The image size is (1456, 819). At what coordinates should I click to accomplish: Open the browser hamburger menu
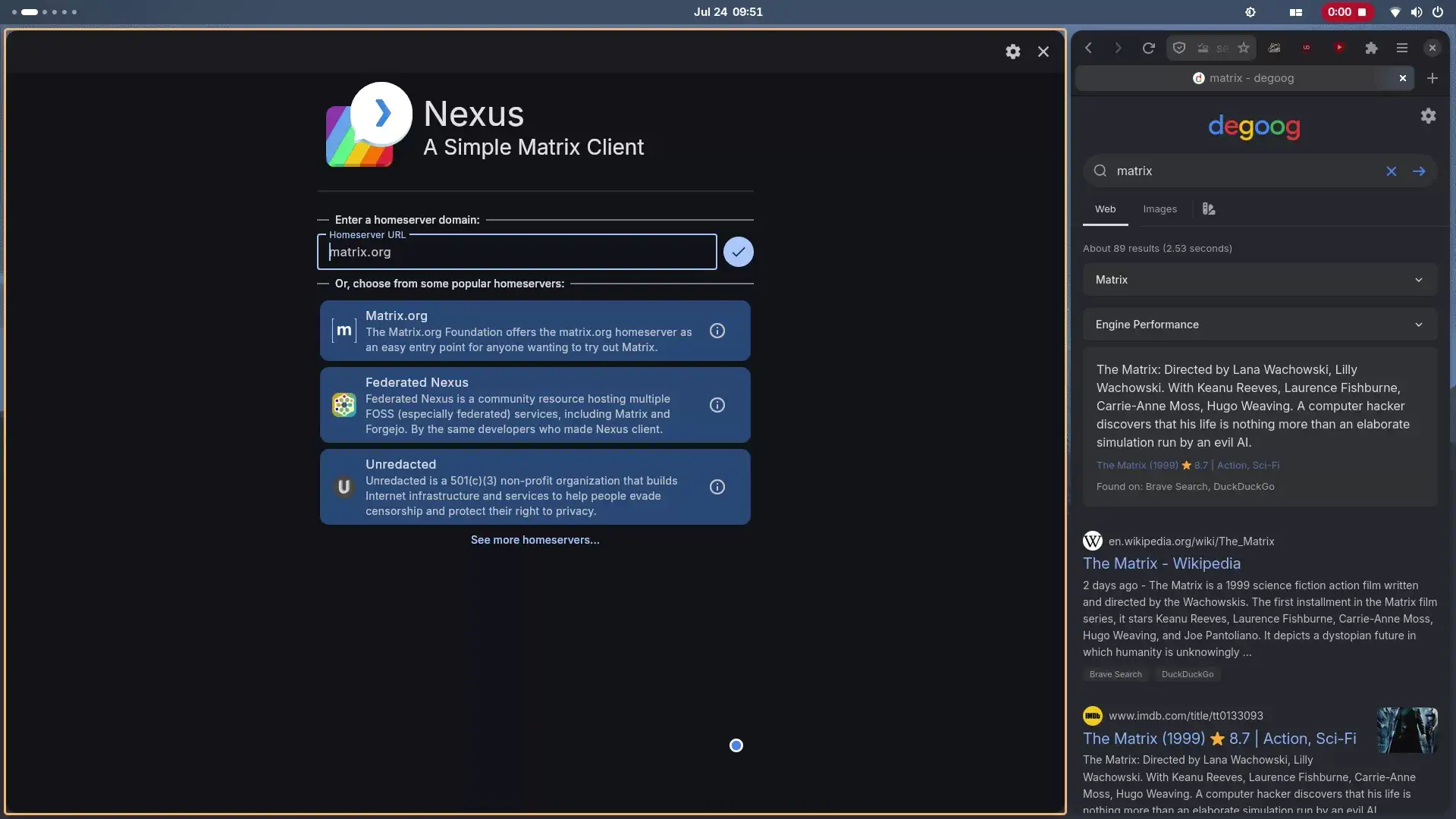[1402, 48]
